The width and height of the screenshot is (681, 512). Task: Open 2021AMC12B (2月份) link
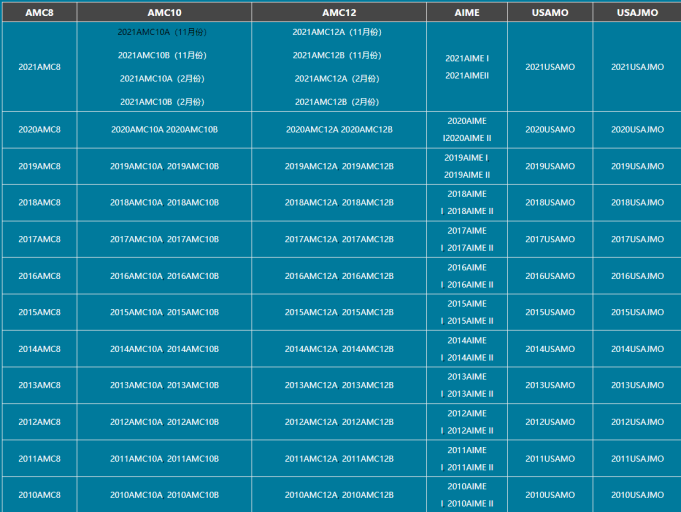(x=337, y=102)
